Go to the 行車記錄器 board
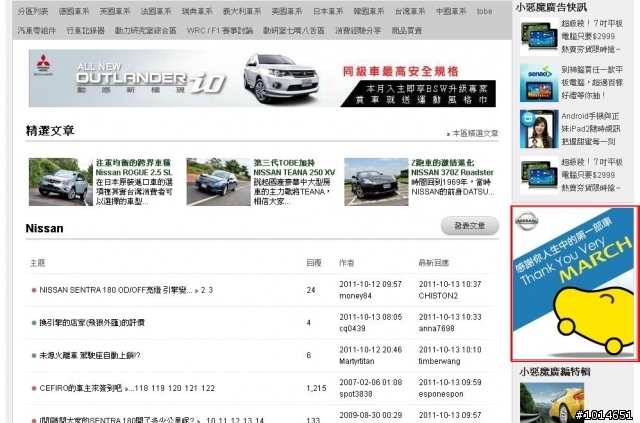This screenshot has width=640, height=423. [86, 30]
